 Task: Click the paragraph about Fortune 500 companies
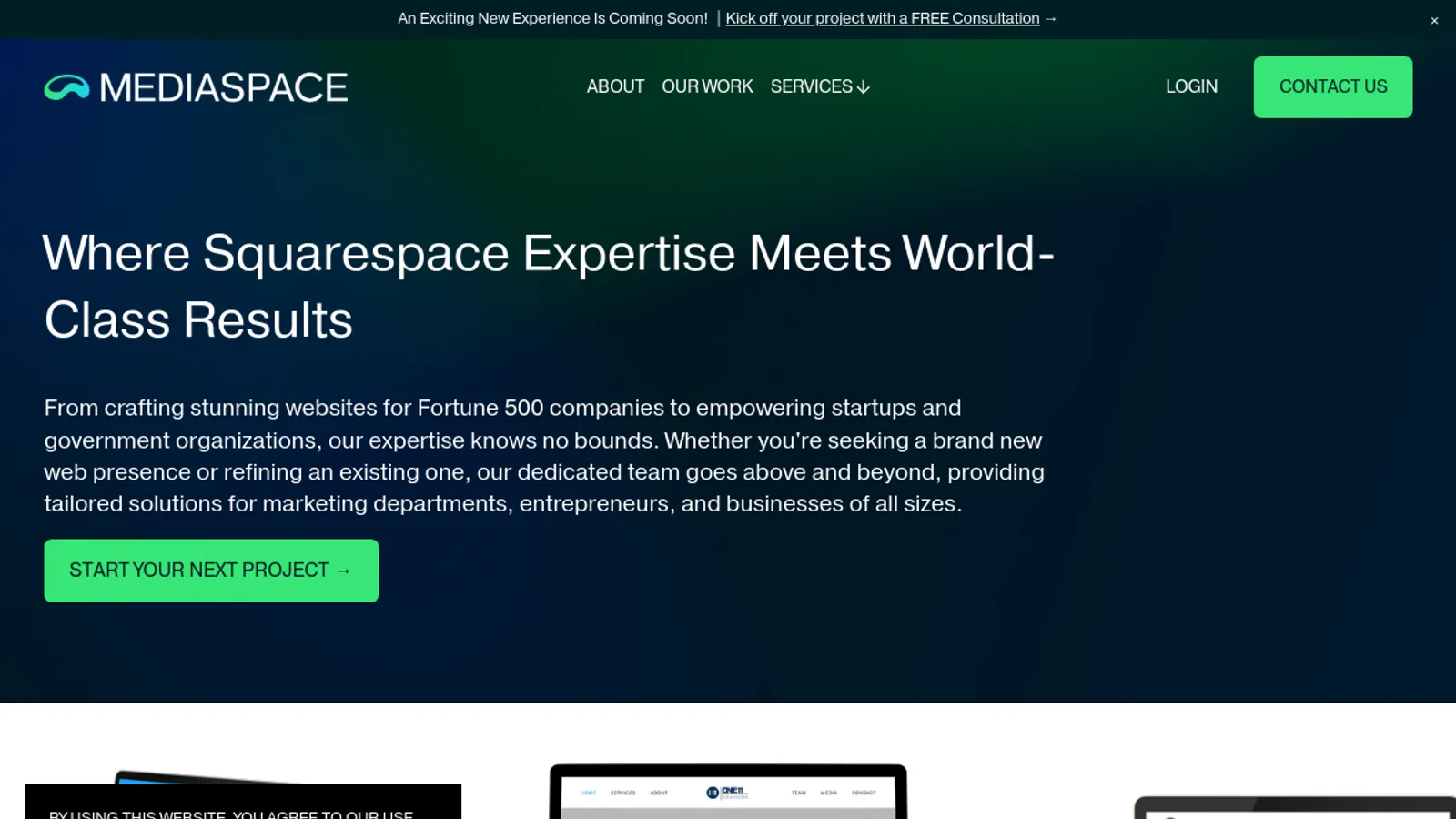point(544,455)
